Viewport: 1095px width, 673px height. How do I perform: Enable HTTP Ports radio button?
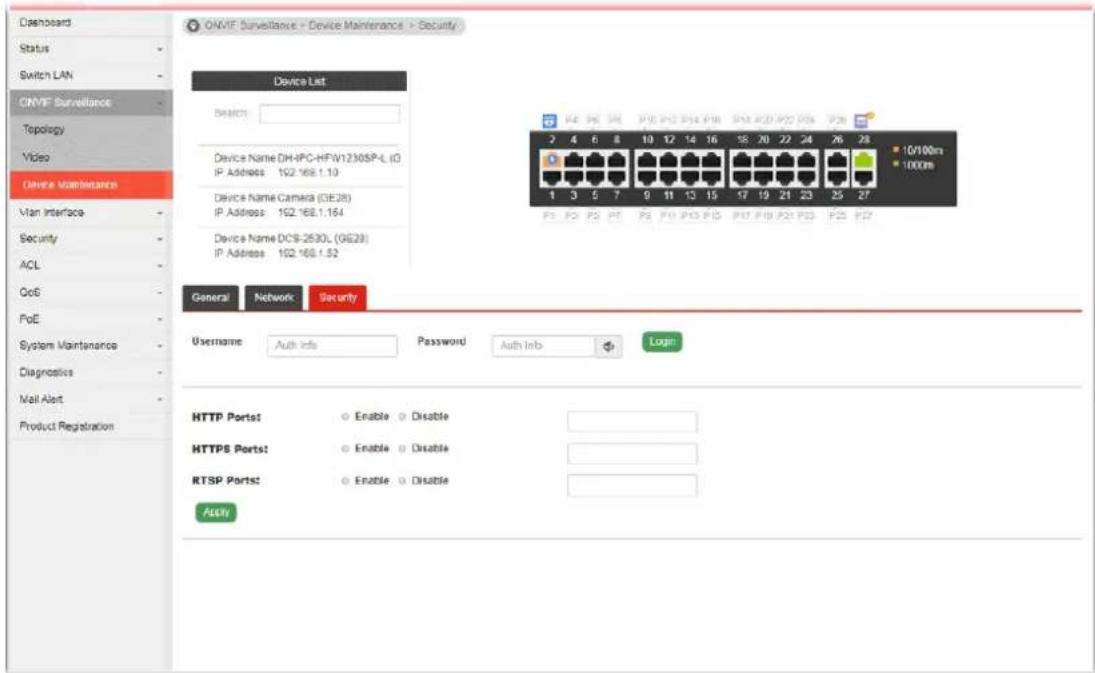pos(345,417)
